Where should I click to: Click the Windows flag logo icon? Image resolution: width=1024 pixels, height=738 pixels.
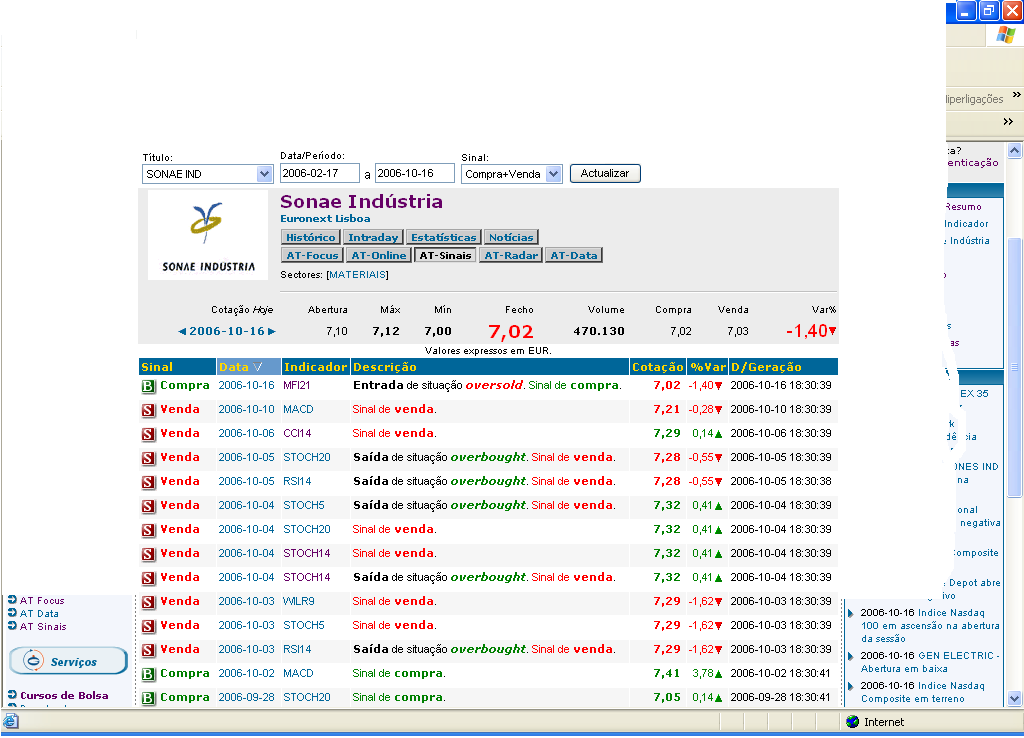point(1005,35)
